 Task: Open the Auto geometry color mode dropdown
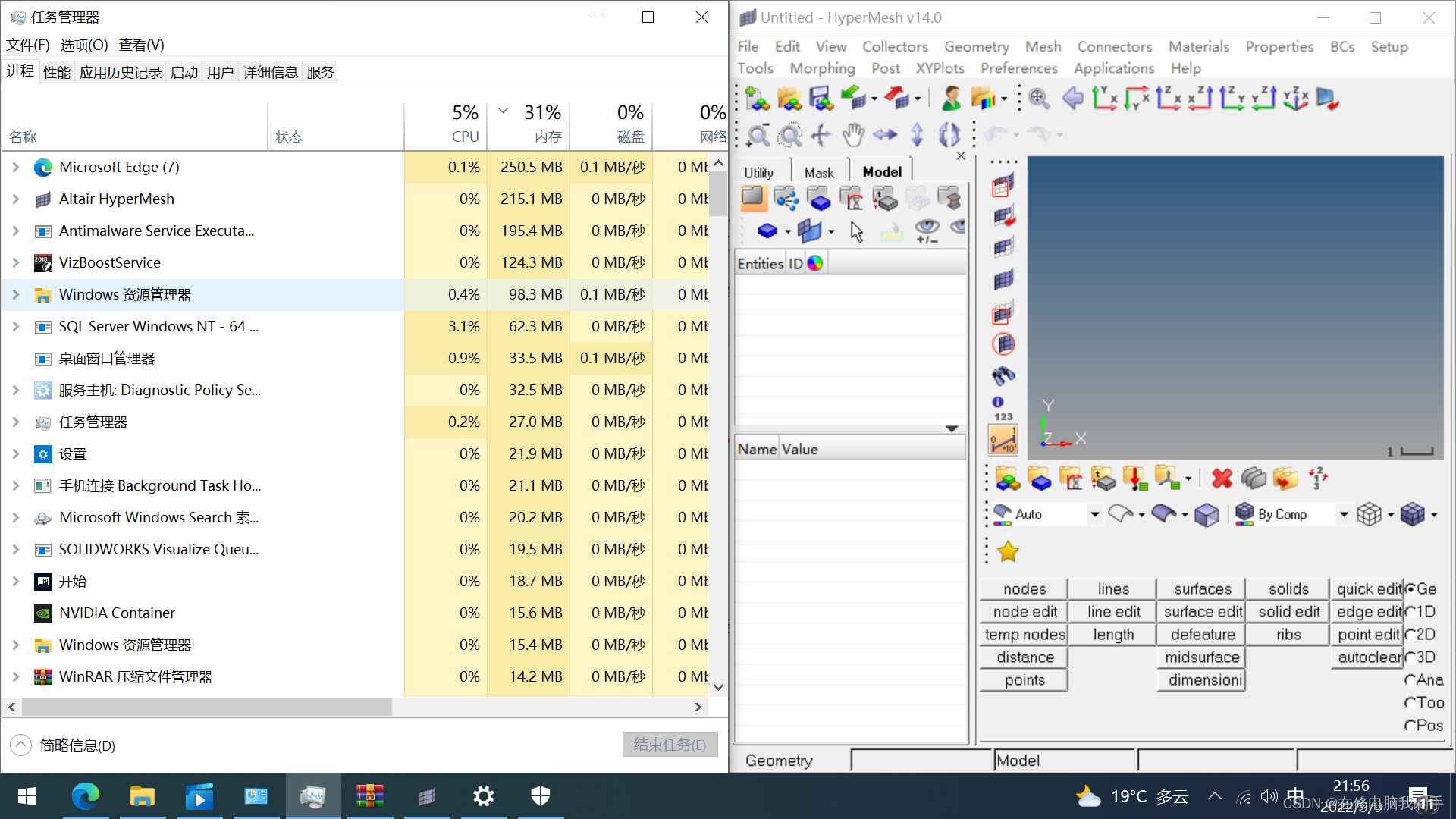(1094, 514)
